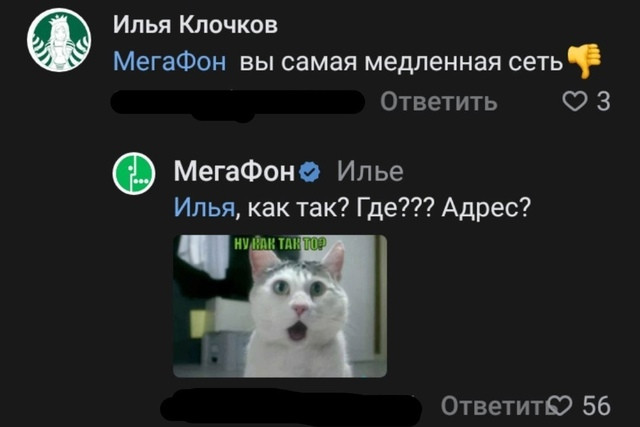Select the text 'вы самая медленная сеть'

coord(401,62)
